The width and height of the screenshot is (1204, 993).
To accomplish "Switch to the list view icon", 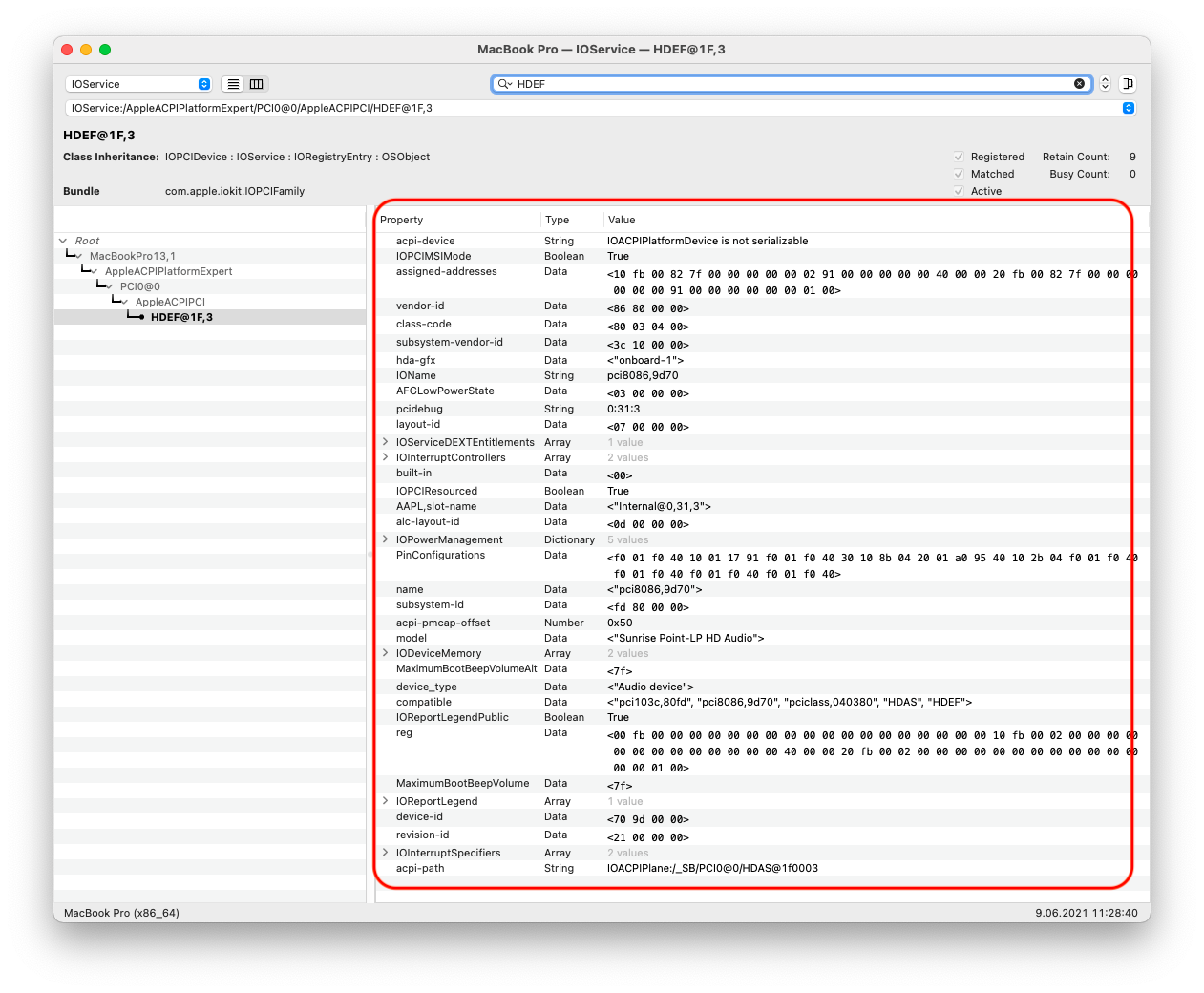I will pyautogui.click(x=233, y=84).
